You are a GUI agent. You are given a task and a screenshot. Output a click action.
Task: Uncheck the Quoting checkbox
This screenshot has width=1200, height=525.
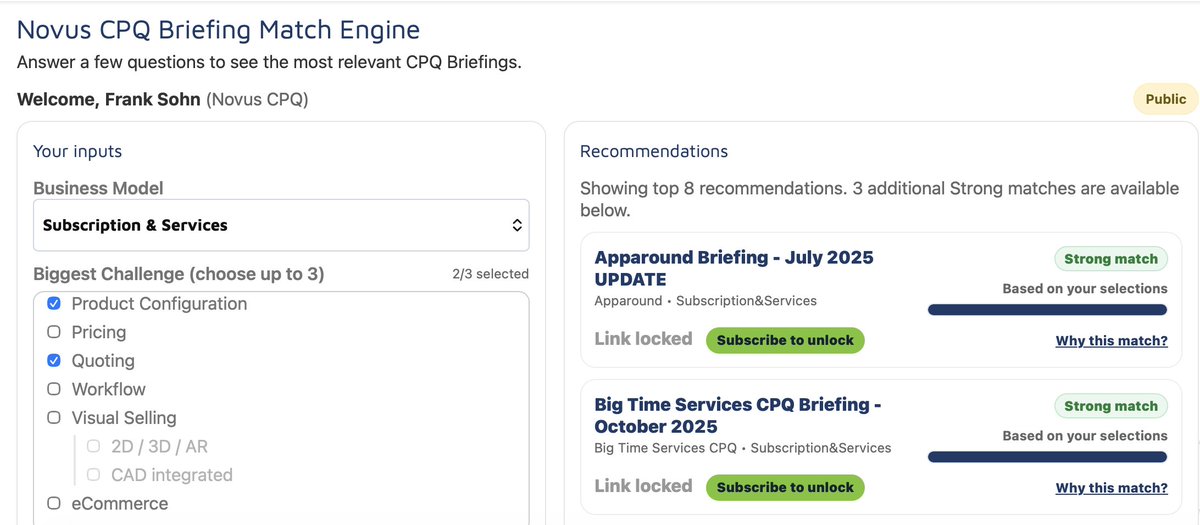[54, 360]
